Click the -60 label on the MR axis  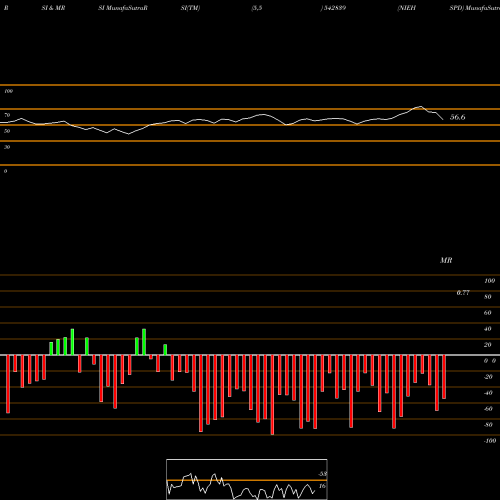(x=488, y=409)
